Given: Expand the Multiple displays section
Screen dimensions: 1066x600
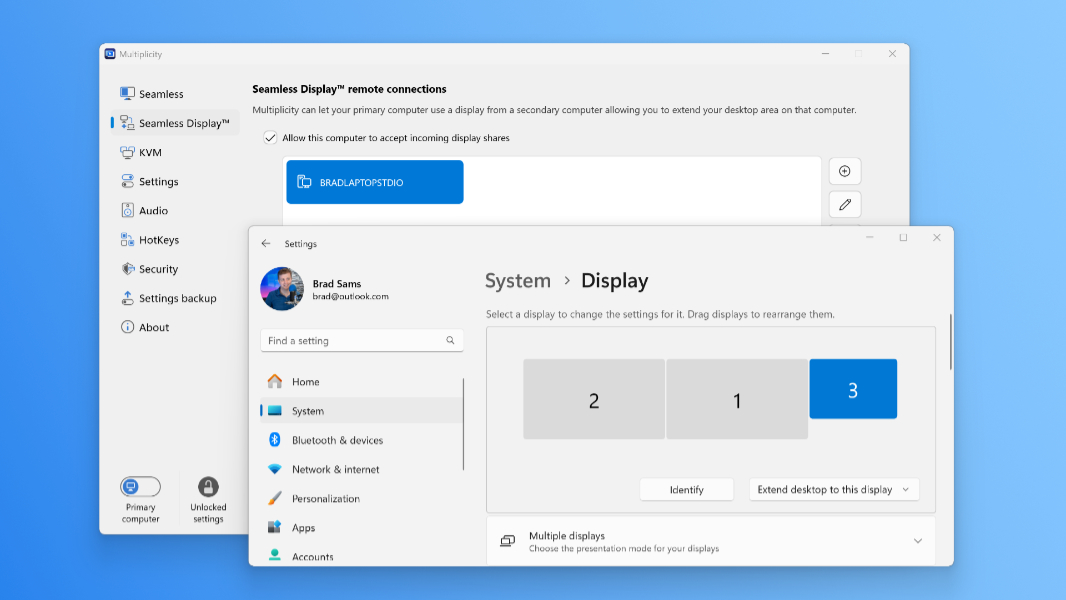Looking at the screenshot, I should (916, 540).
